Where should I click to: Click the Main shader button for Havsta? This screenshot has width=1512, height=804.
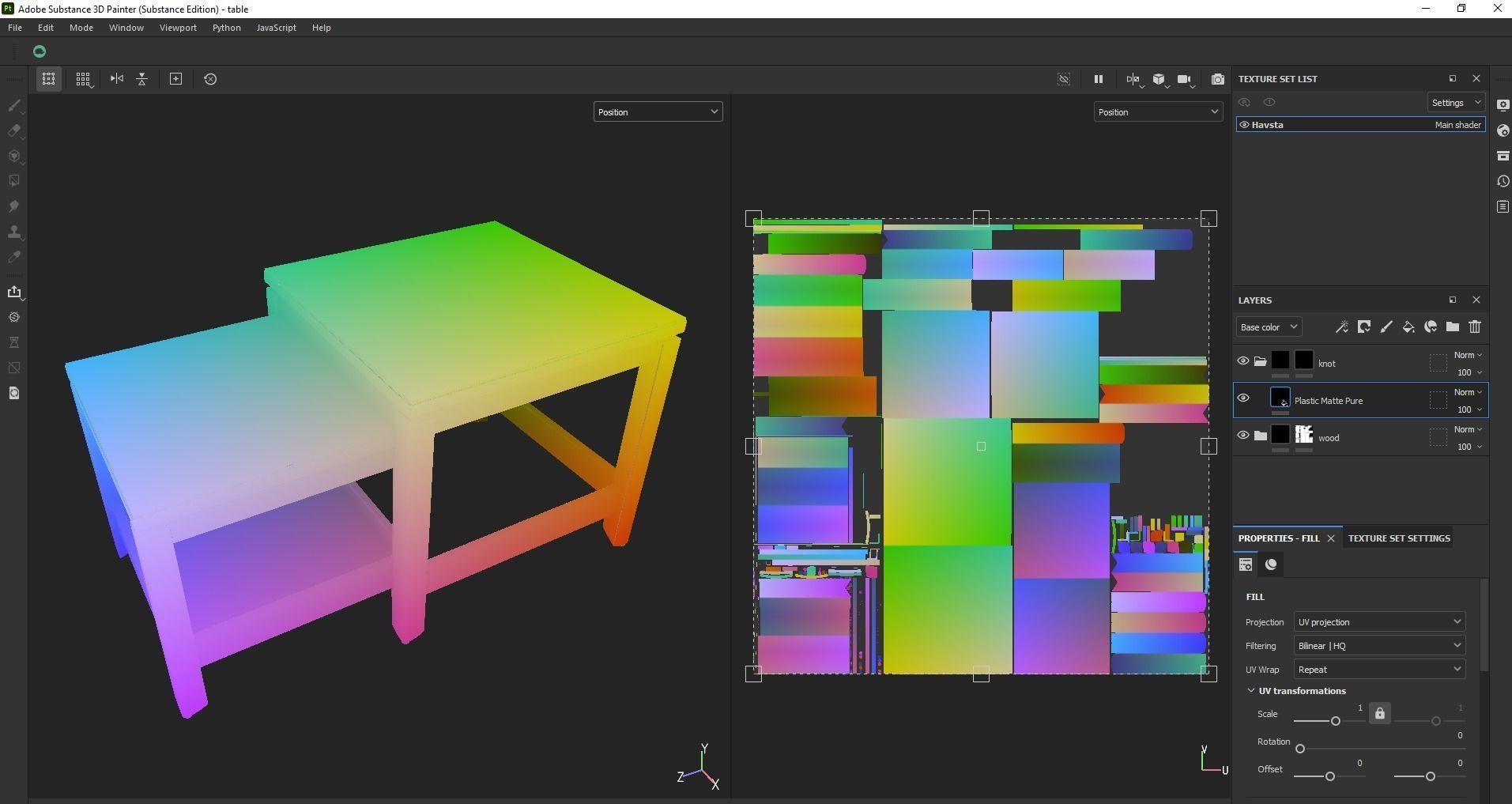(1458, 125)
